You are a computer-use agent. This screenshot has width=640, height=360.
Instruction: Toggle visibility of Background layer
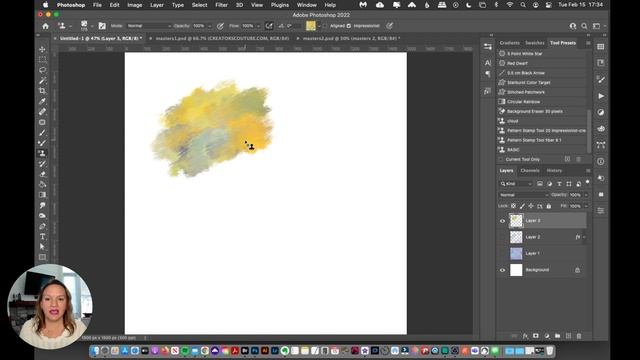pos(502,270)
